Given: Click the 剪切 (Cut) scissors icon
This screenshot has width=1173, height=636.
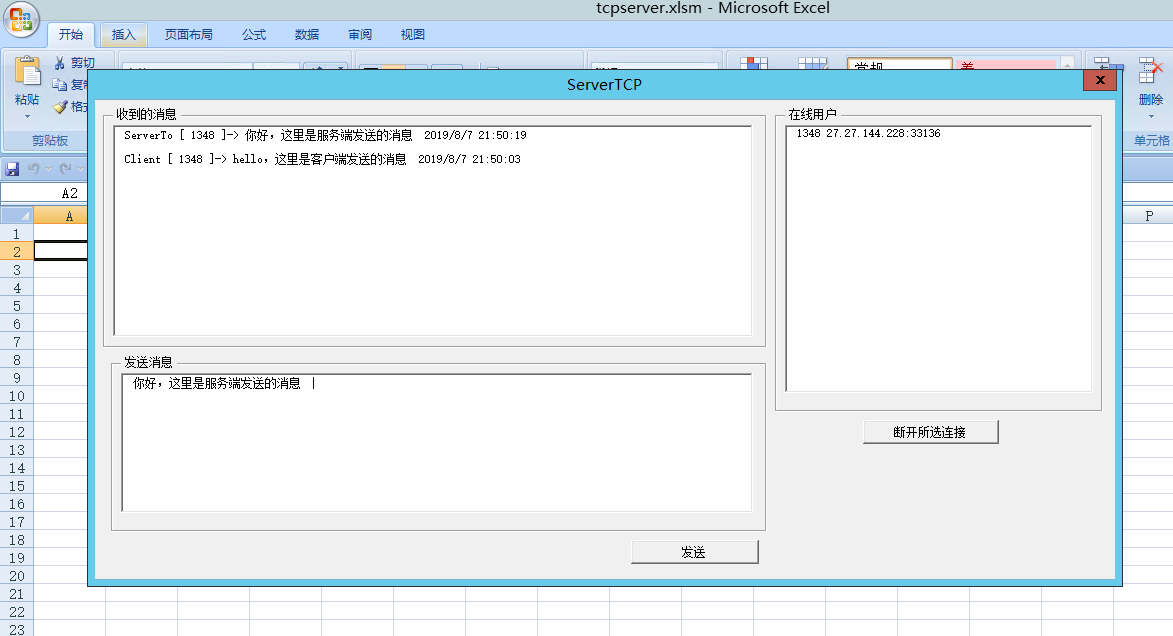Looking at the screenshot, I should [60, 61].
